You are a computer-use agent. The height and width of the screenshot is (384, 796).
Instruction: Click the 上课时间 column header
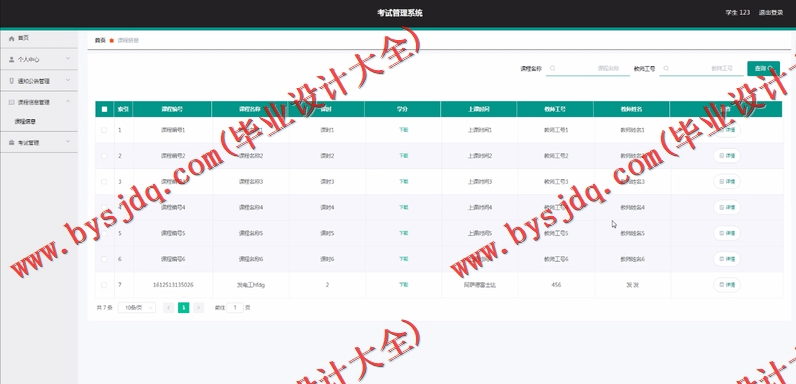[x=479, y=109]
